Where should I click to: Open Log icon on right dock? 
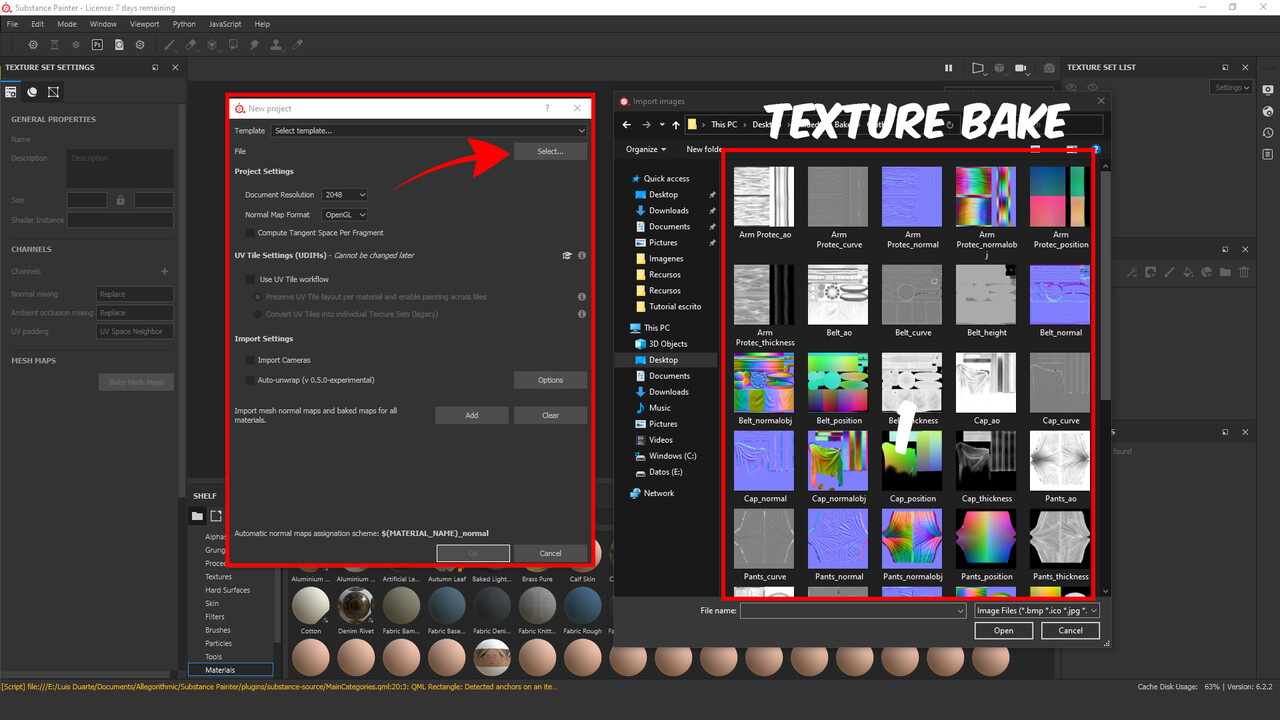1268,154
